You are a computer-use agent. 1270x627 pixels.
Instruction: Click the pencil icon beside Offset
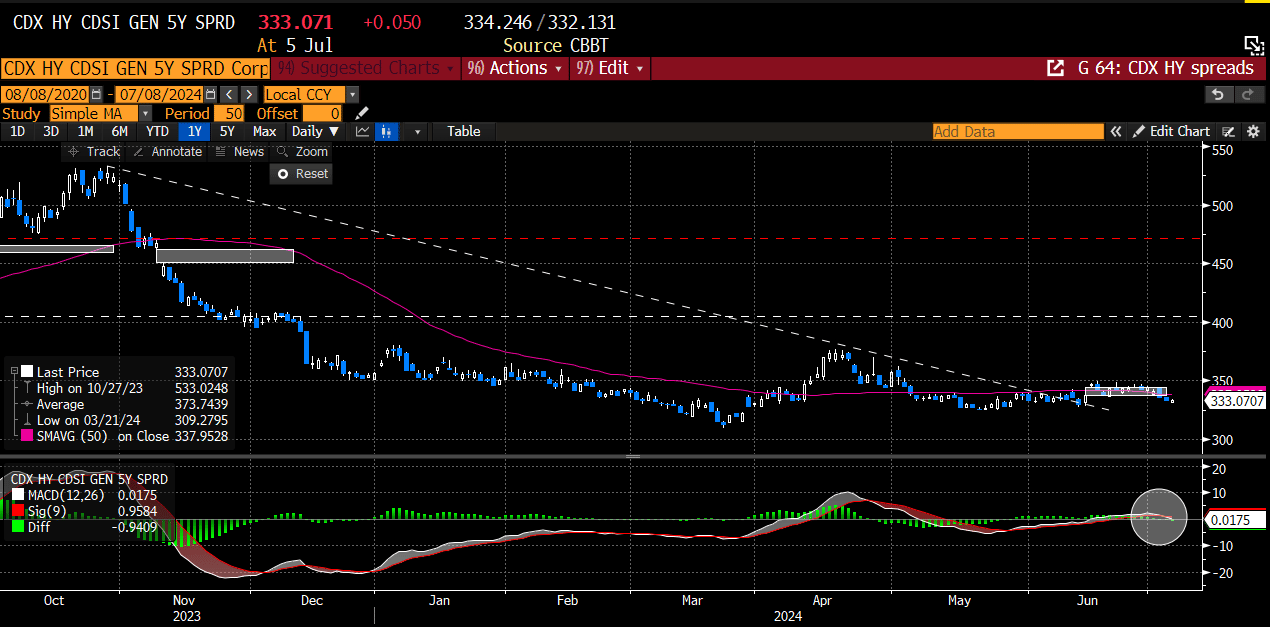tap(362, 113)
